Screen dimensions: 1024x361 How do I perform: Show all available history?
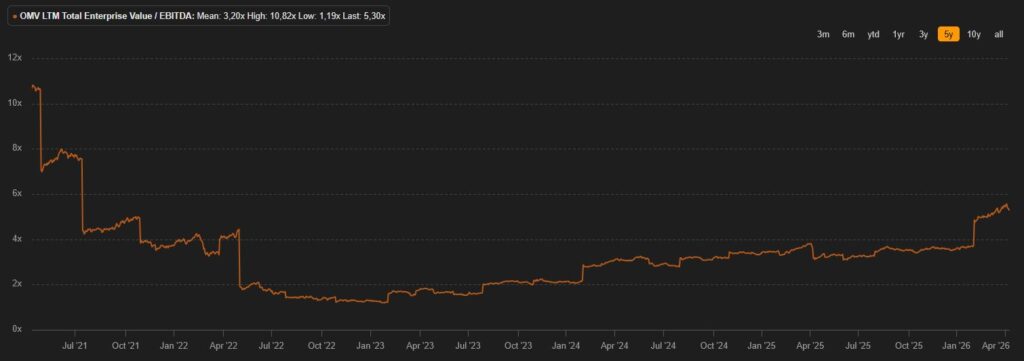999,35
